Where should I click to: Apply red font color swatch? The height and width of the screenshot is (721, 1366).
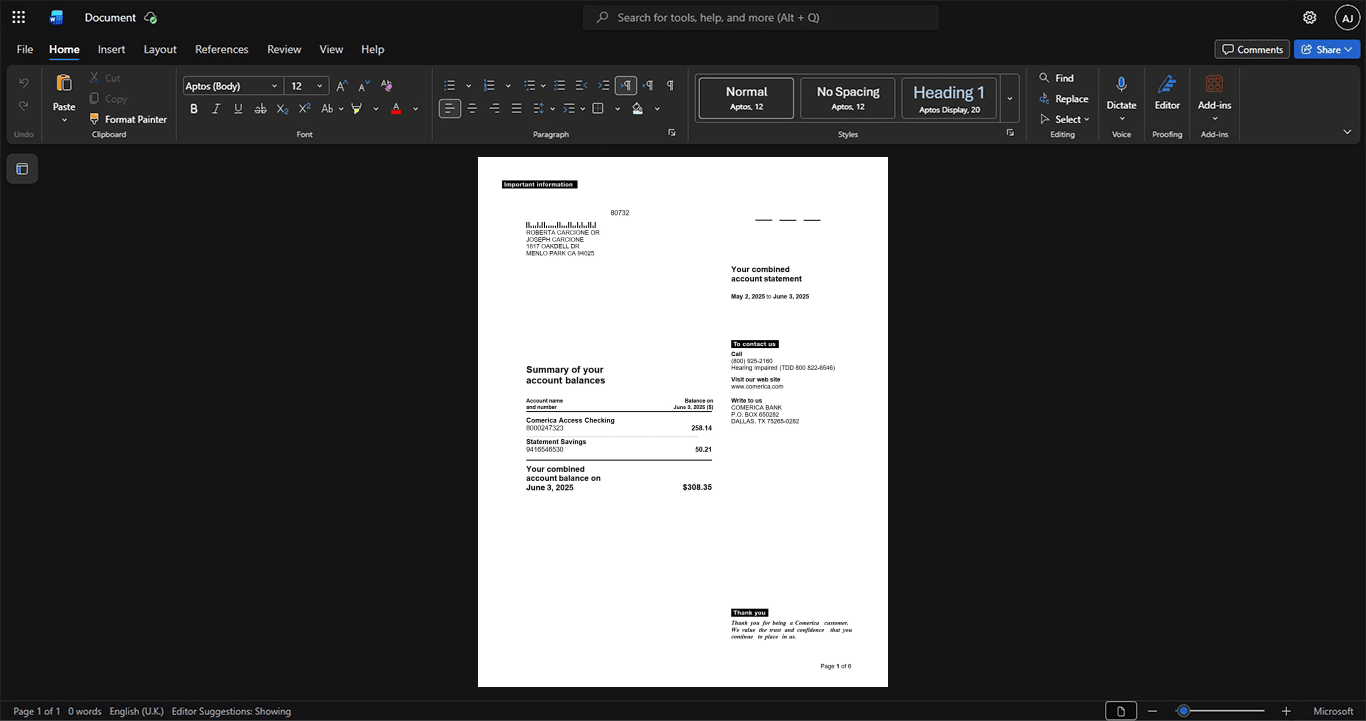tap(396, 108)
